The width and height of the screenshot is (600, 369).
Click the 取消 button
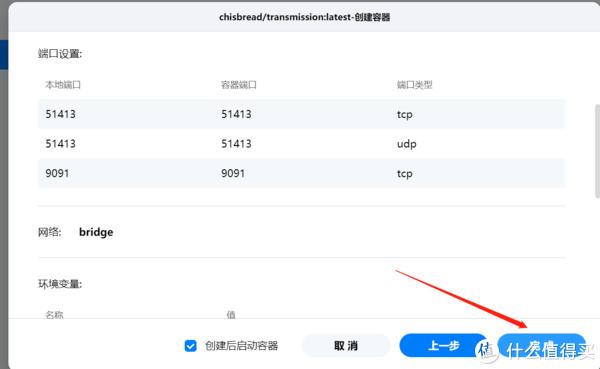pyautogui.click(x=346, y=346)
